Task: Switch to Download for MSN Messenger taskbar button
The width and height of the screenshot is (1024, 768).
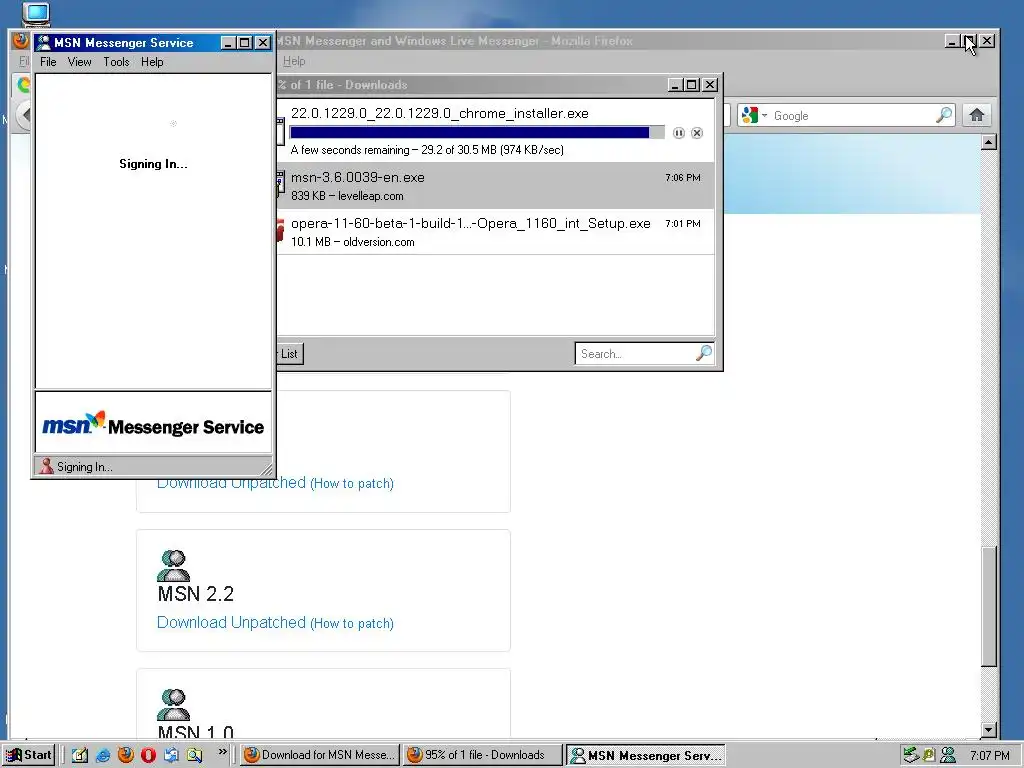Action: click(x=319, y=755)
